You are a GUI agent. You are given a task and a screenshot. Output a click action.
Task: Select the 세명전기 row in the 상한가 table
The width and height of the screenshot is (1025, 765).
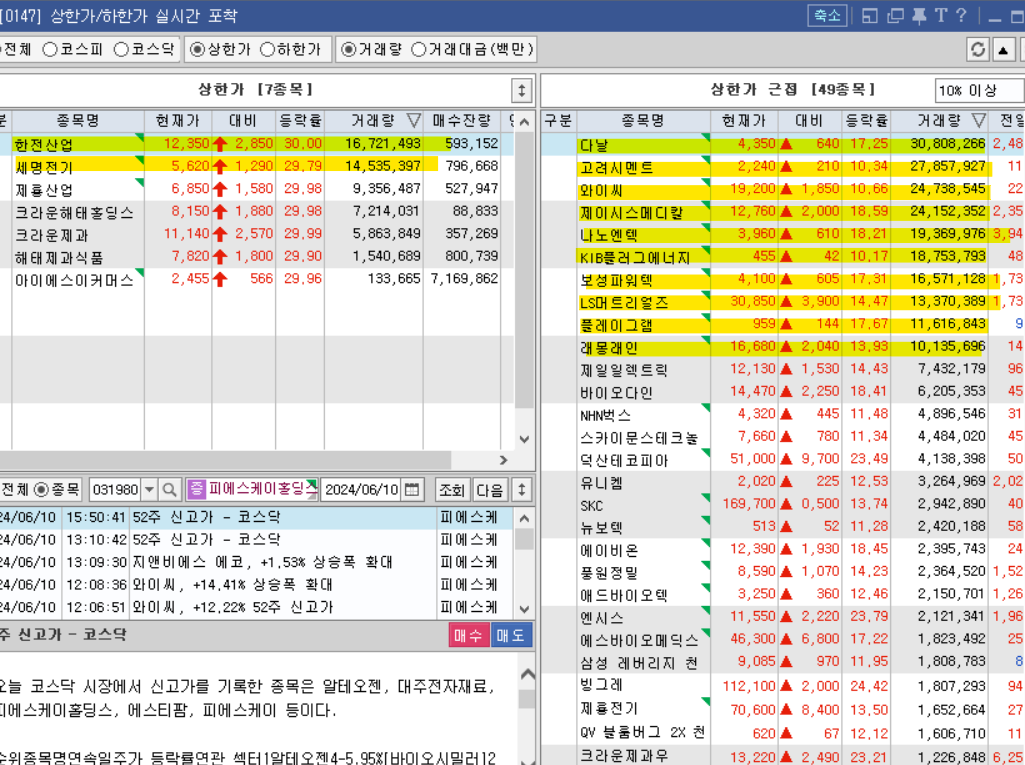point(257,167)
